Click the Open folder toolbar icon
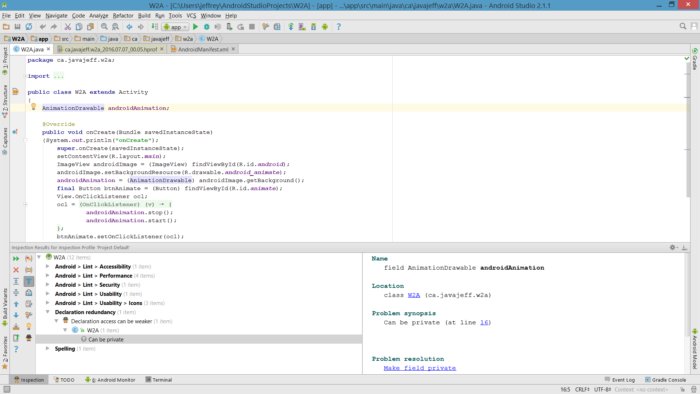Viewport: 700px width, 394px height. point(6,27)
